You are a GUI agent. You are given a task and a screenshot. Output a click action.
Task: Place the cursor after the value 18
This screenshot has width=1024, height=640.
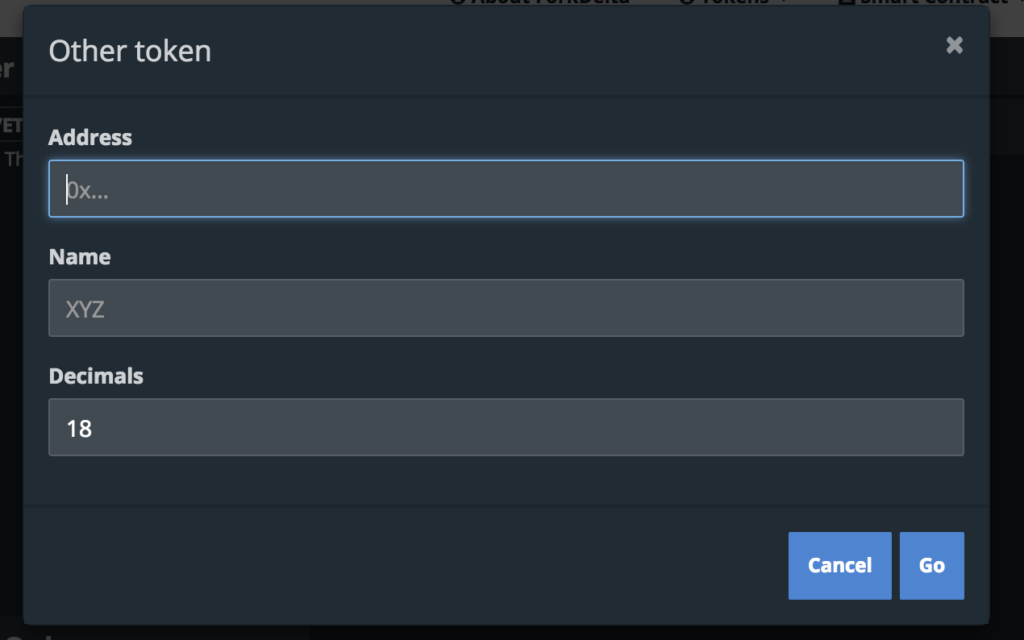[93, 428]
